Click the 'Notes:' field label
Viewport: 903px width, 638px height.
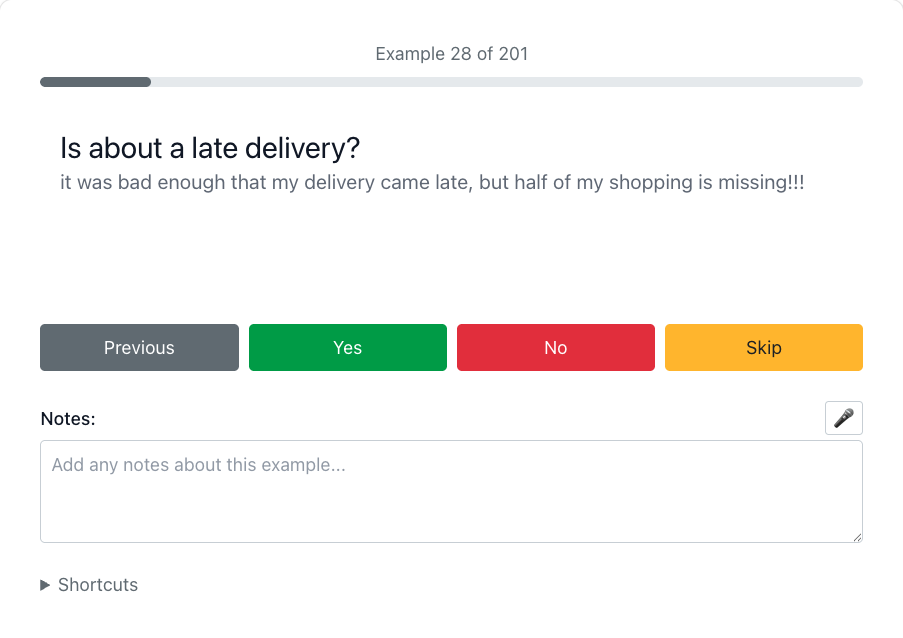point(68,419)
